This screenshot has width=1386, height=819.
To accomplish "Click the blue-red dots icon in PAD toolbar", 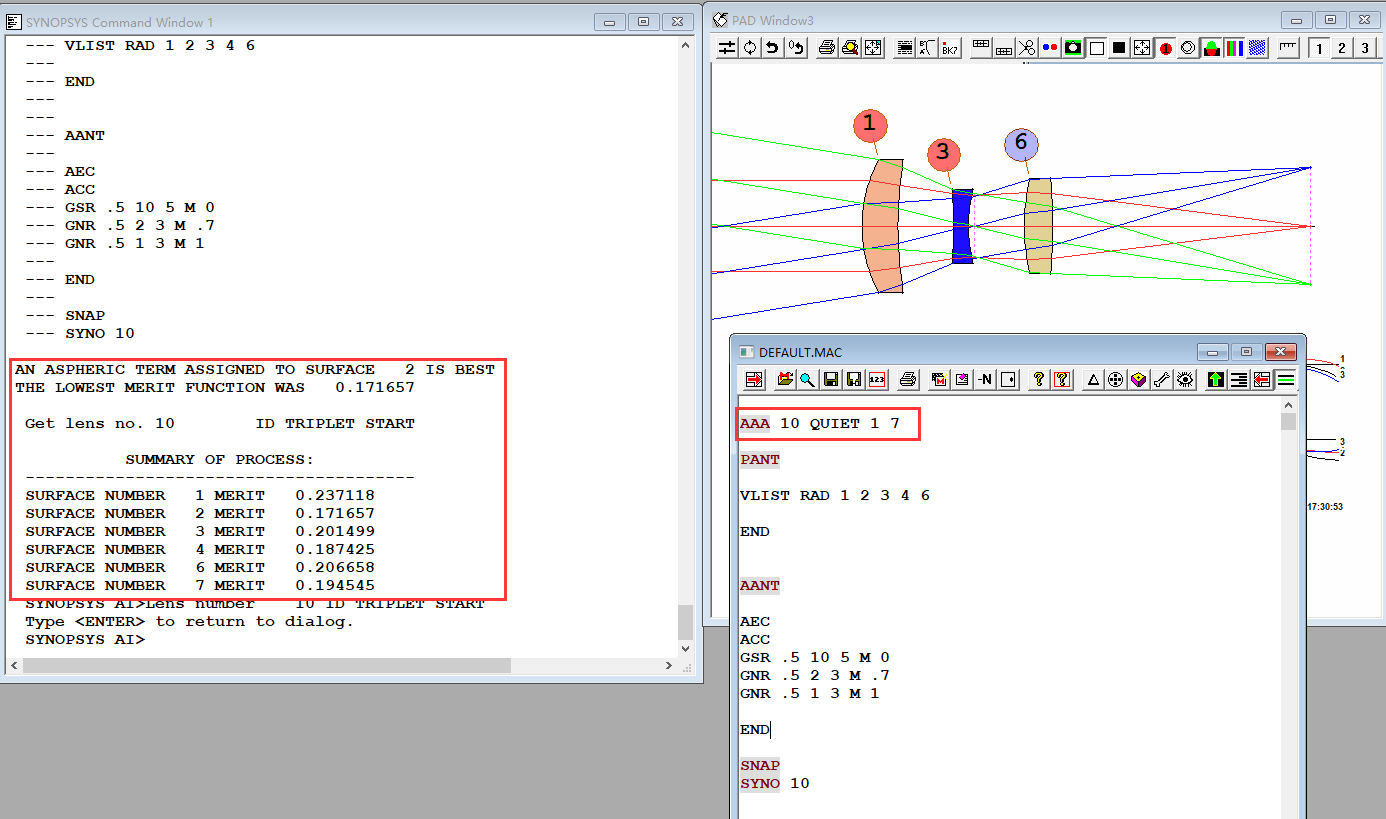I will [x=1050, y=48].
